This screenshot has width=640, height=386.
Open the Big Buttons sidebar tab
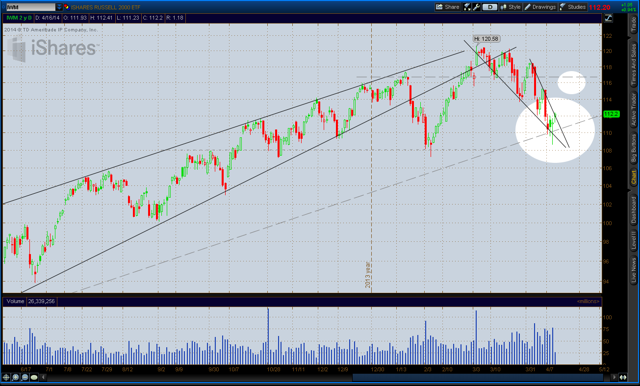[x=633, y=149]
